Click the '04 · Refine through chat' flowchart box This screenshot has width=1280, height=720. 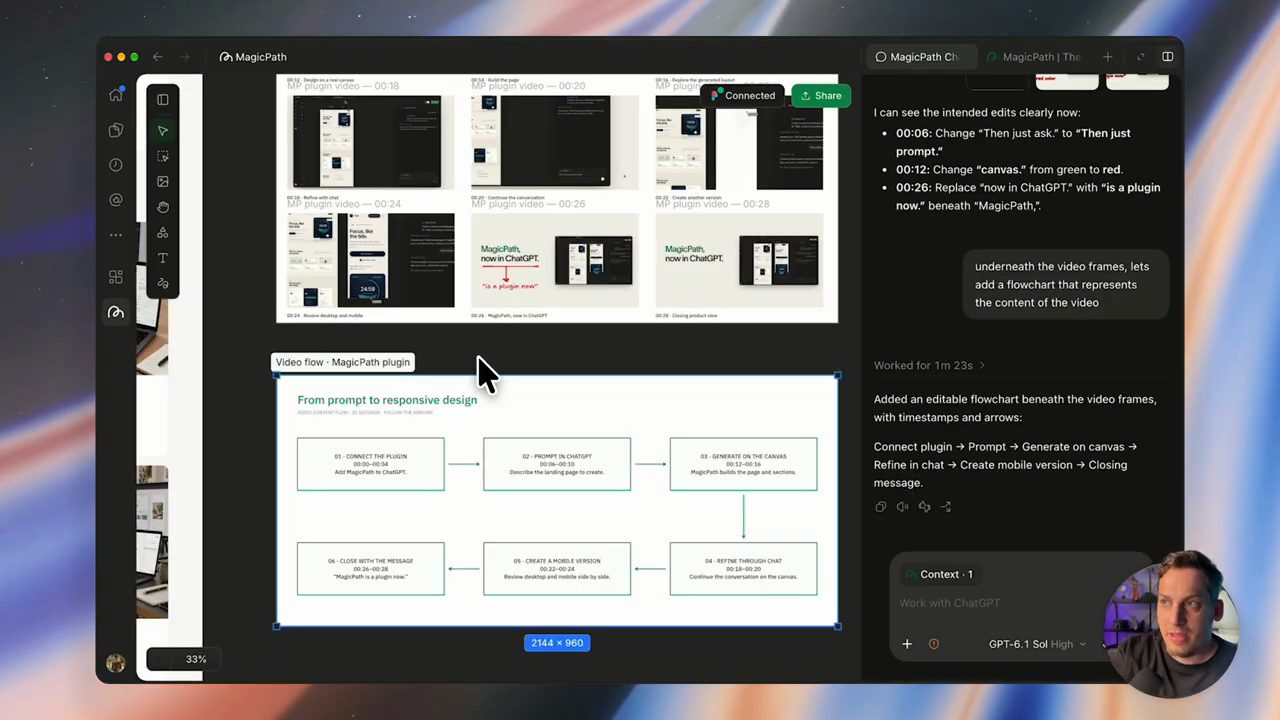coord(743,569)
